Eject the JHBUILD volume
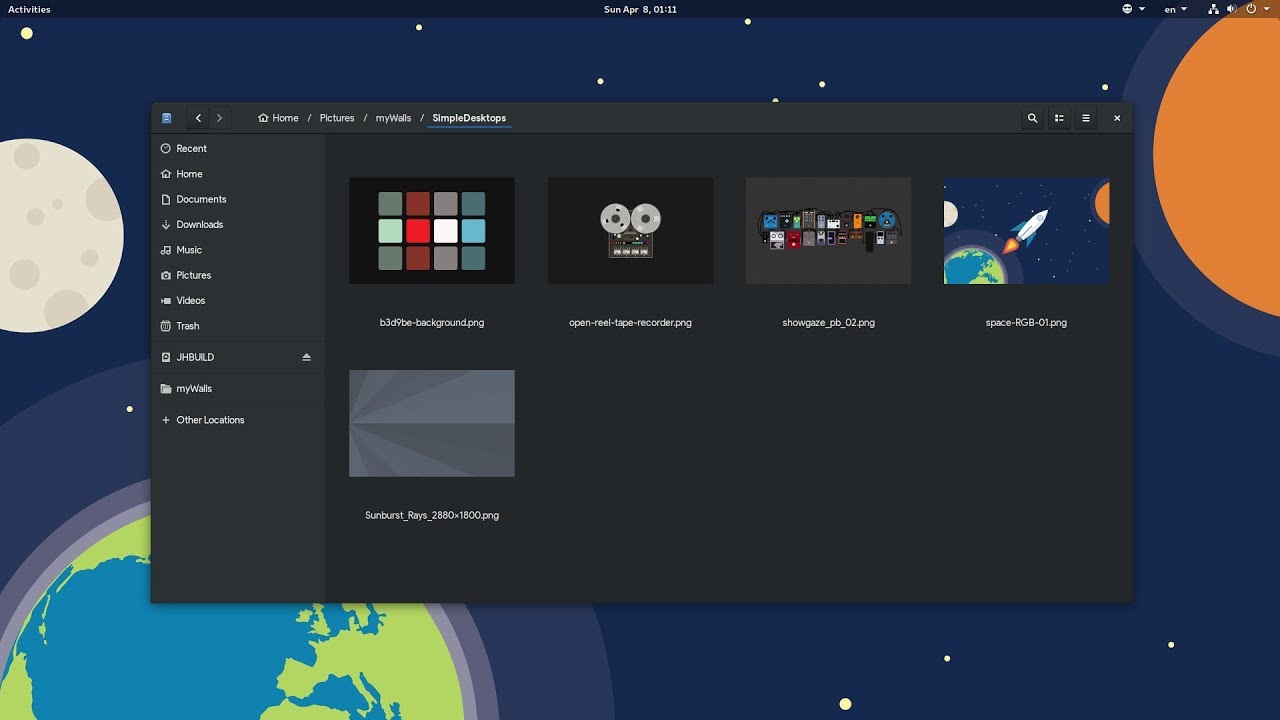Screen dimensions: 1280x720 click(x=307, y=357)
